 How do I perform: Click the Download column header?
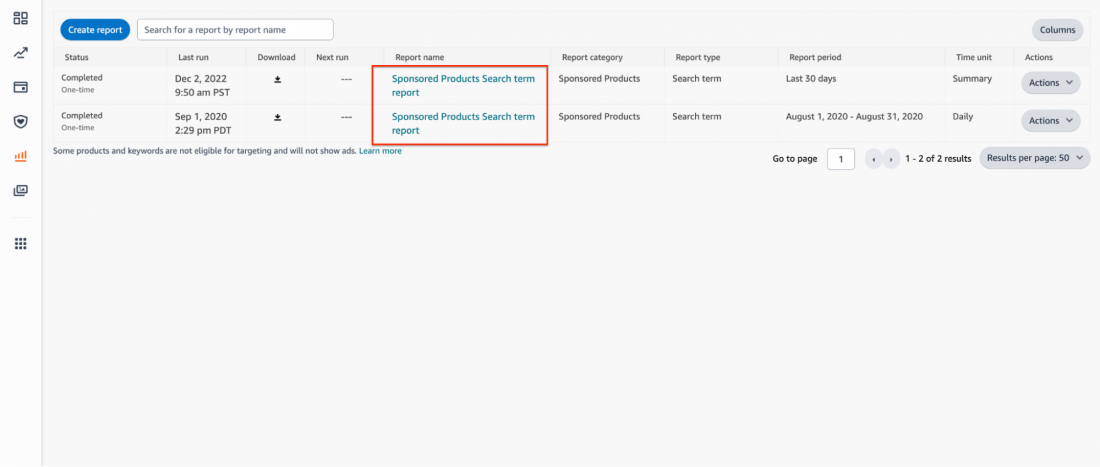point(276,57)
